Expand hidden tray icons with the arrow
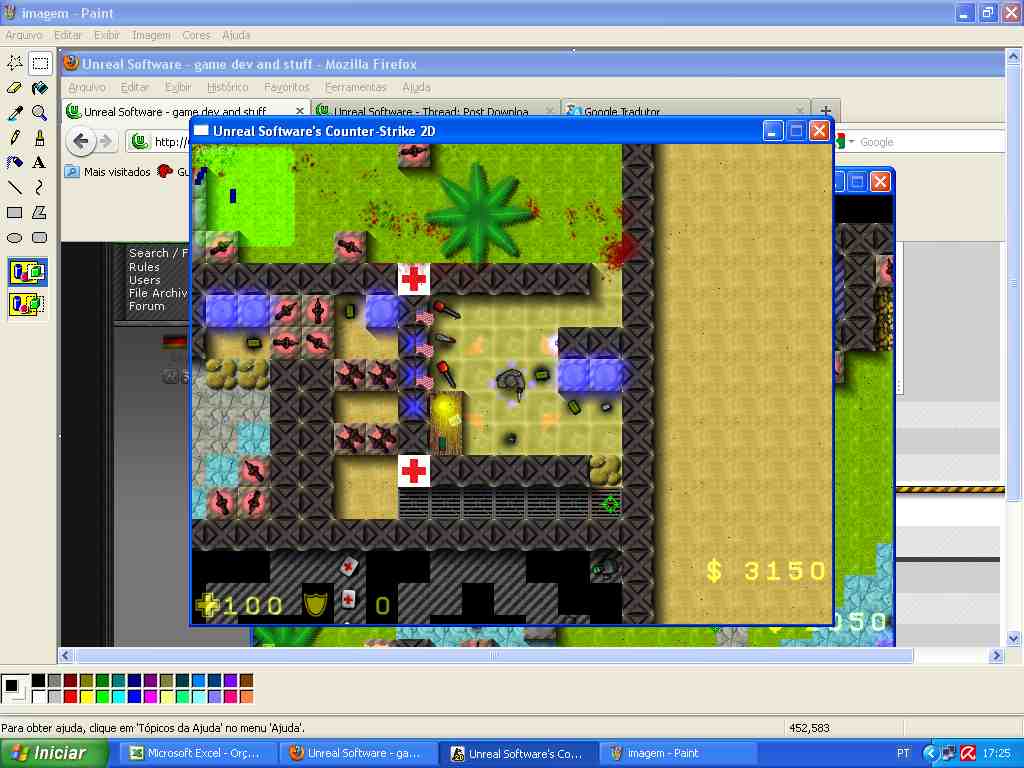 click(x=930, y=754)
